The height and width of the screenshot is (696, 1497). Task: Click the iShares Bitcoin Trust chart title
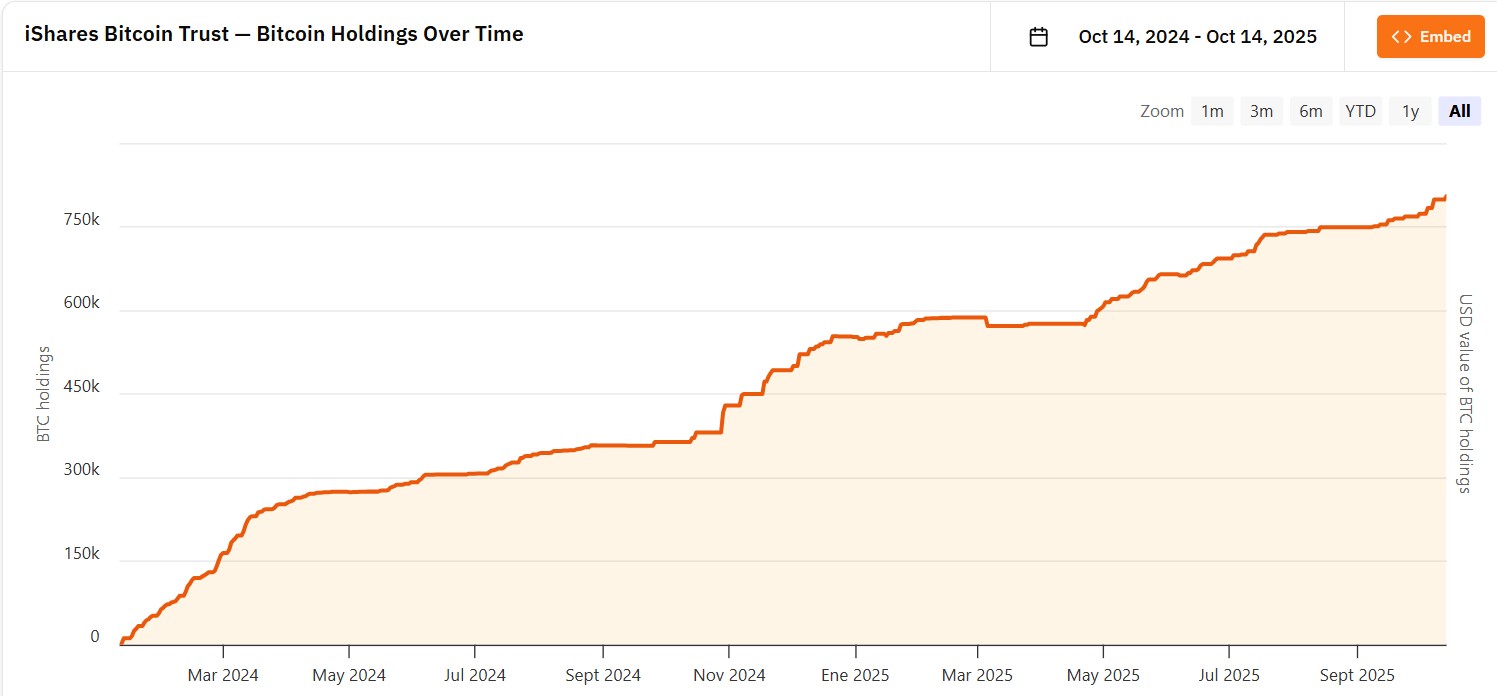274,34
